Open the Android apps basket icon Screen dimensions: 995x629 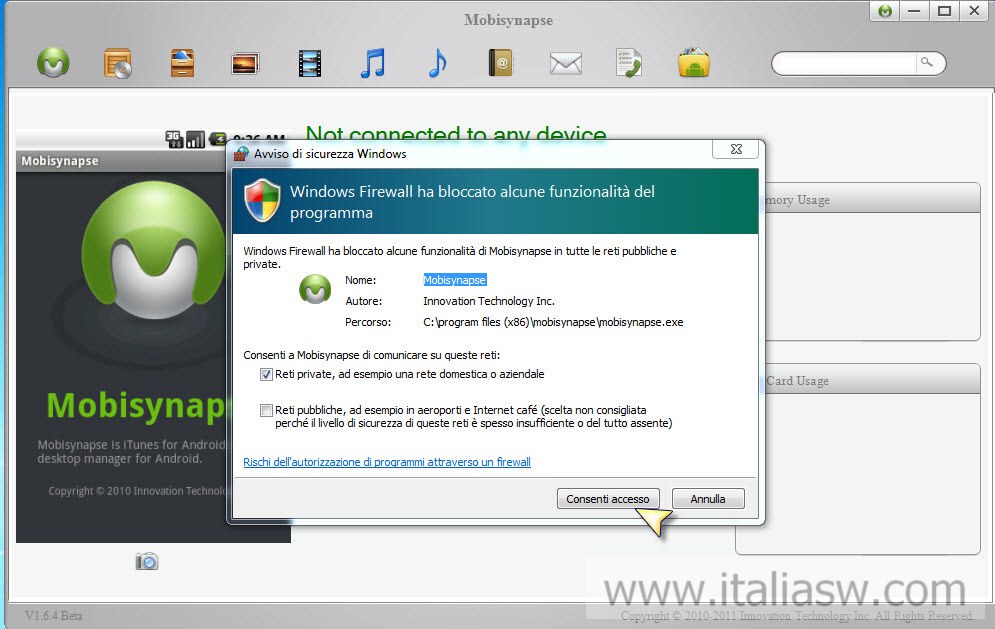pos(694,62)
